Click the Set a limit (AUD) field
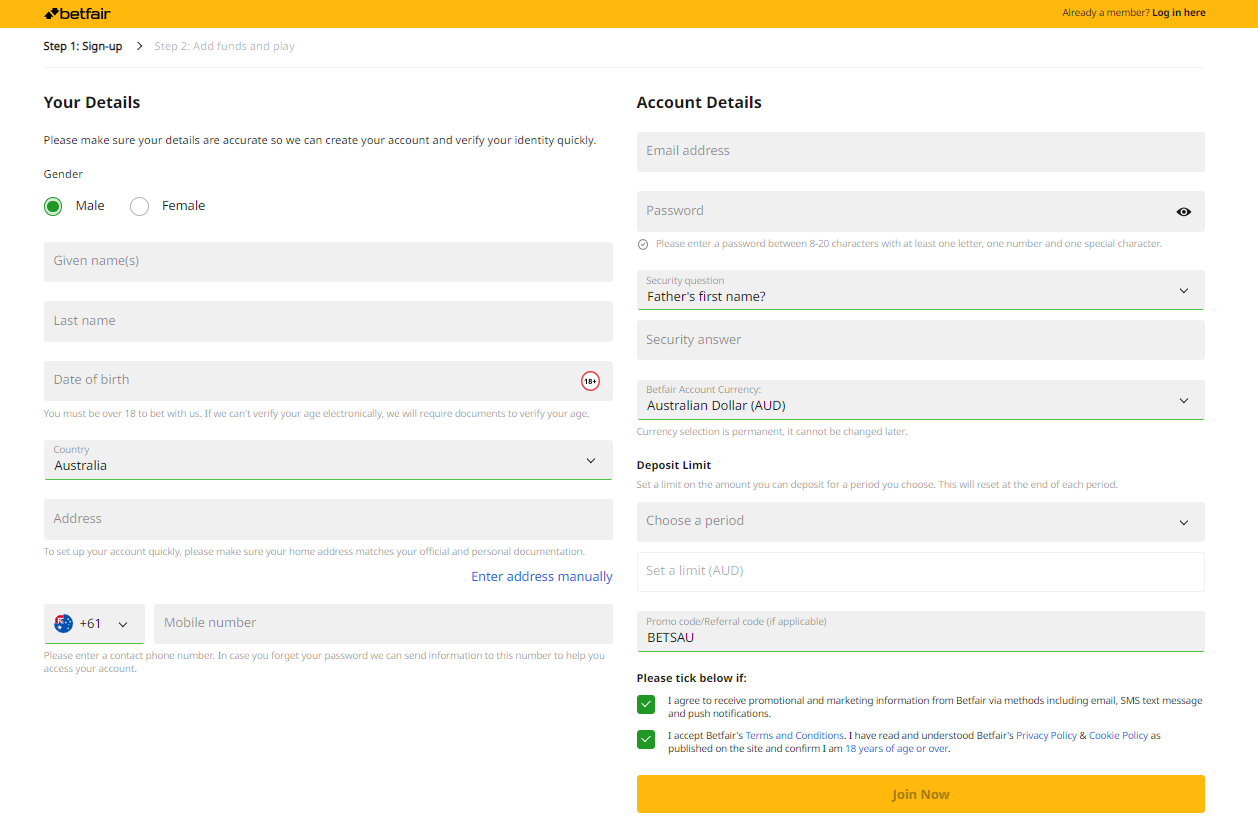Viewport: 1258px width, 830px height. (x=920, y=572)
